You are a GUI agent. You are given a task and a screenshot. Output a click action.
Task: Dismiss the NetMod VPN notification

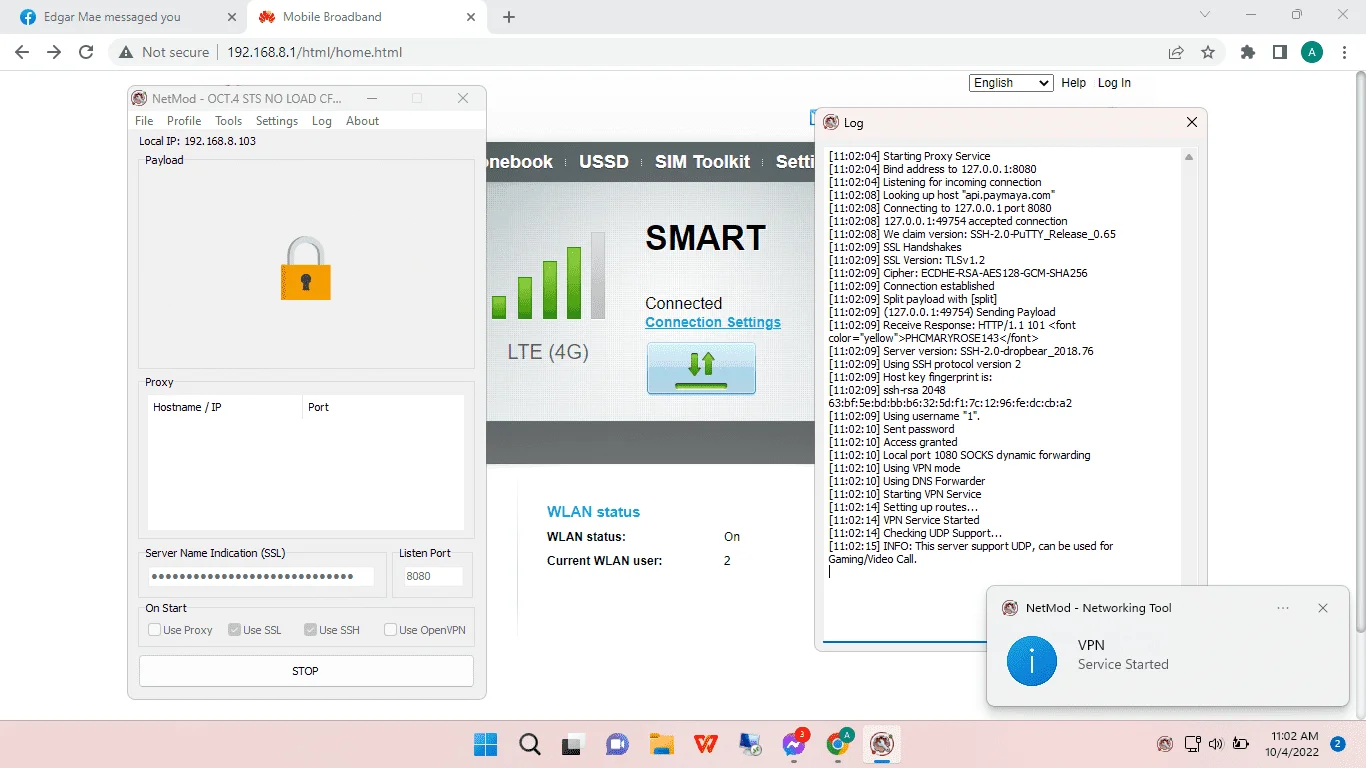(x=1323, y=608)
